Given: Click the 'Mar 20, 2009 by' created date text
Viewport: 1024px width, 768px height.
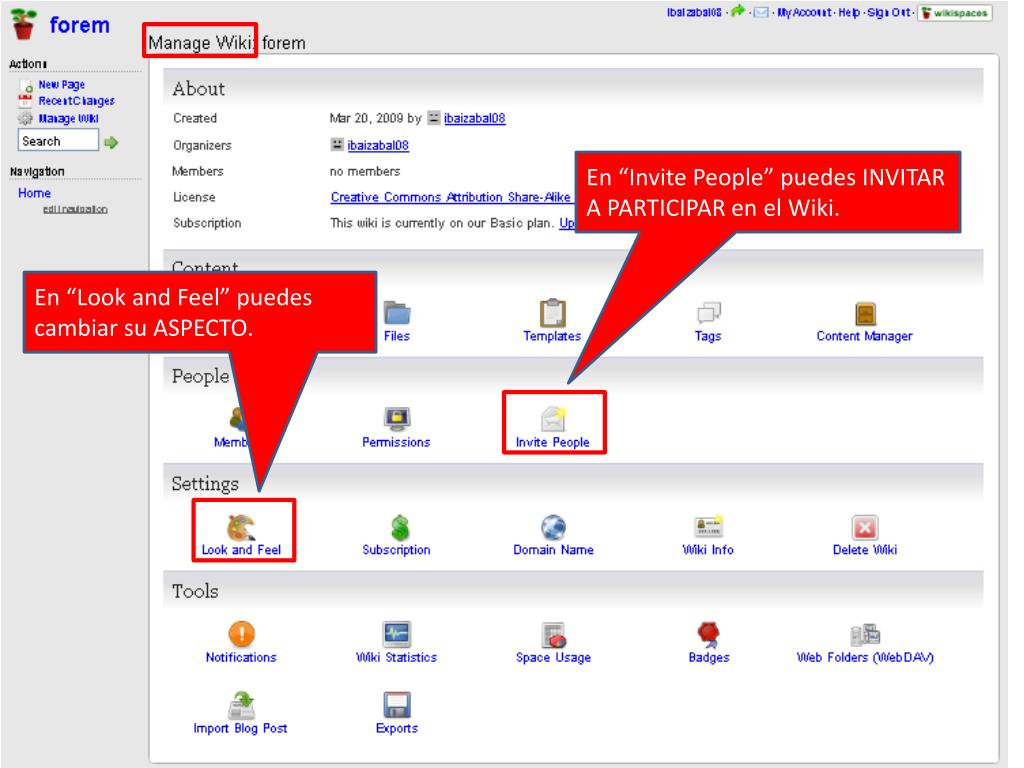Looking at the screenshot, I should click(x=376, y=118).
